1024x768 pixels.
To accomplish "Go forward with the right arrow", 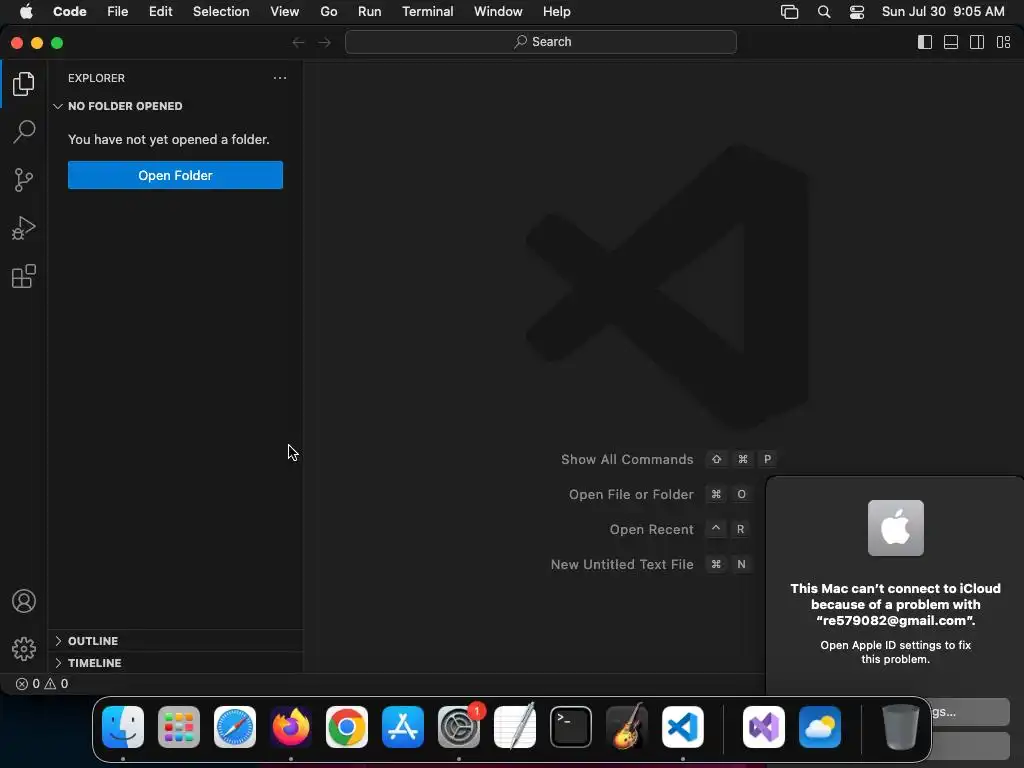I will (x=325, y=42).
